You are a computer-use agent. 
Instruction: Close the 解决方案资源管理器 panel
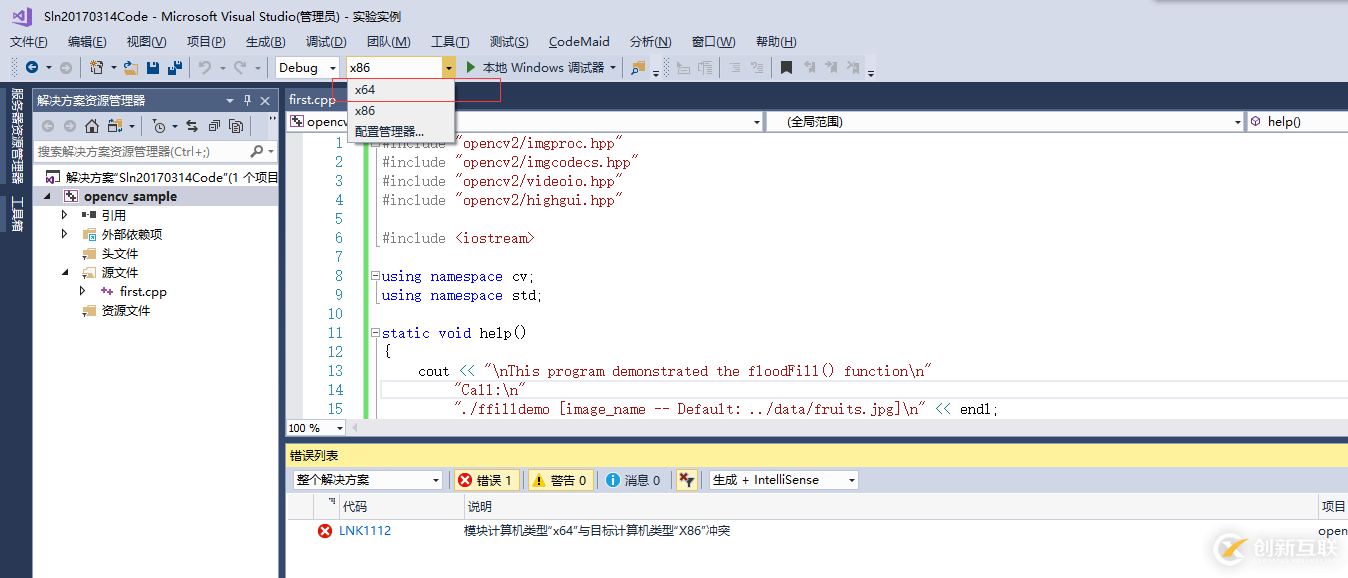[x=265, y=100]
